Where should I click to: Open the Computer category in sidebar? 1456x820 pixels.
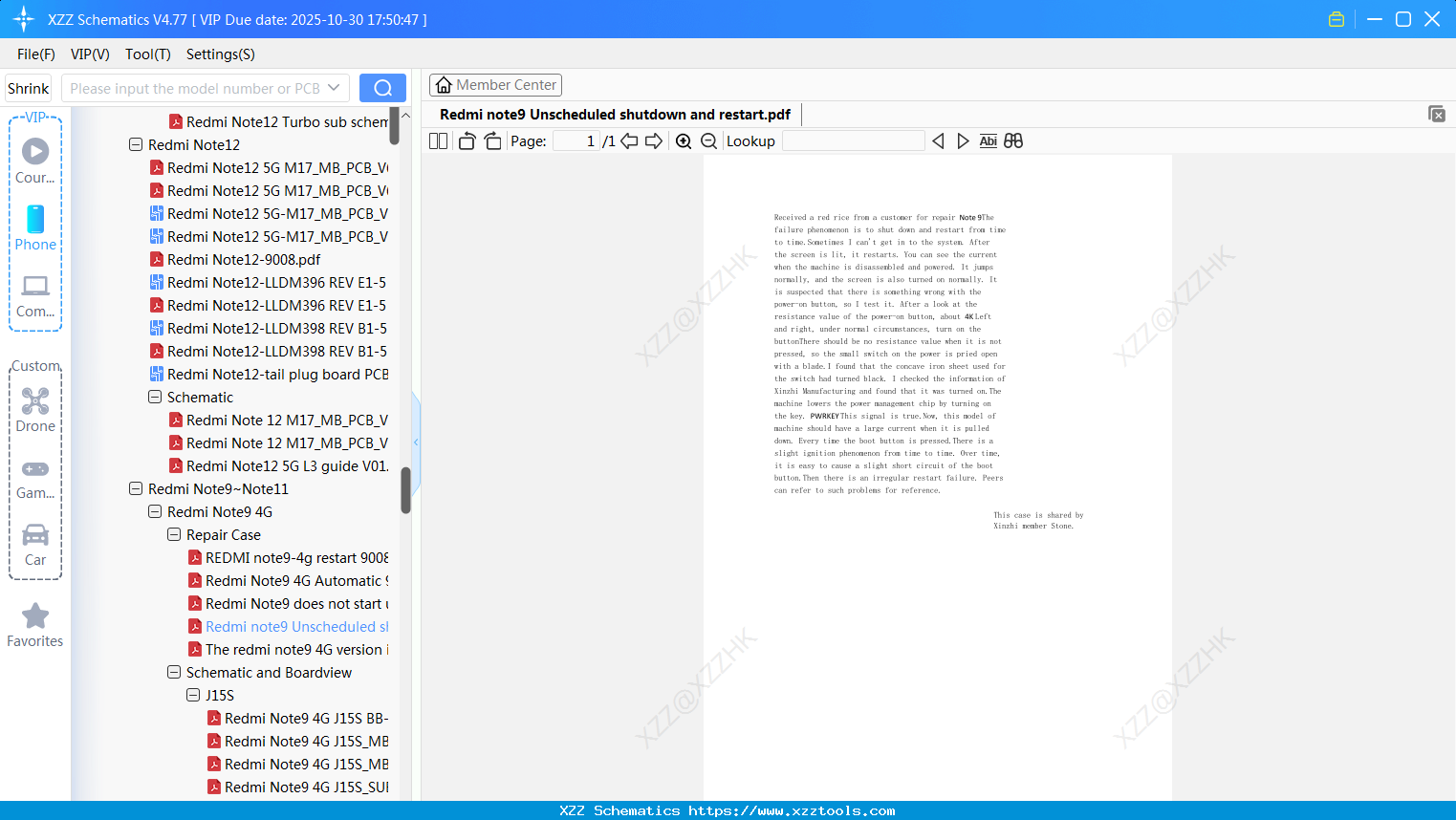point(35,295)
